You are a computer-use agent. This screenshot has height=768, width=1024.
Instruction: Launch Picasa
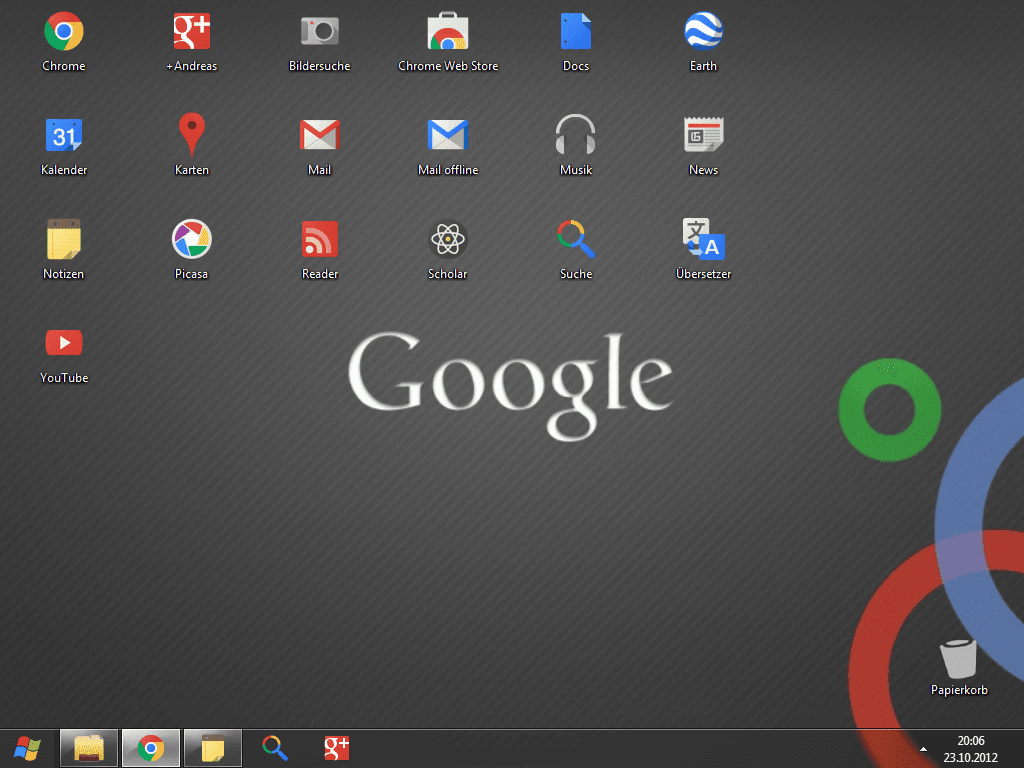[x=191, y=240]
